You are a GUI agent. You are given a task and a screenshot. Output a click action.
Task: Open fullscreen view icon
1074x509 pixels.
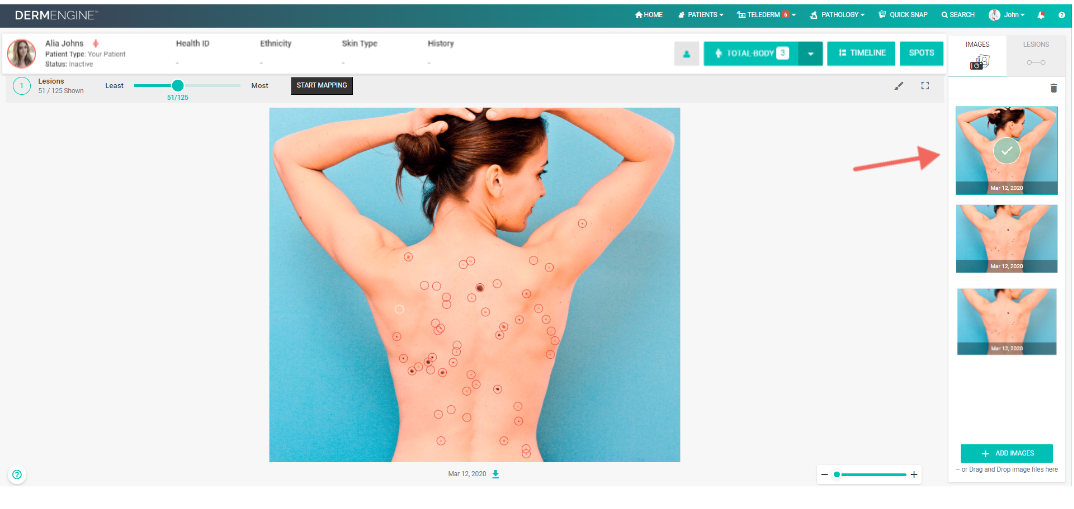[925, 86]
